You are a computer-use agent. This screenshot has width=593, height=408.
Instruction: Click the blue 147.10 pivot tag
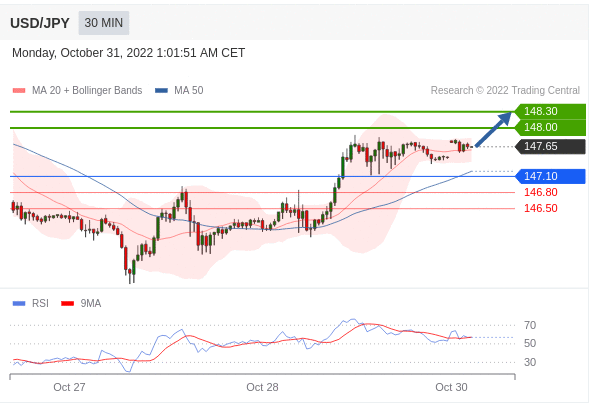tap(550, 176)
